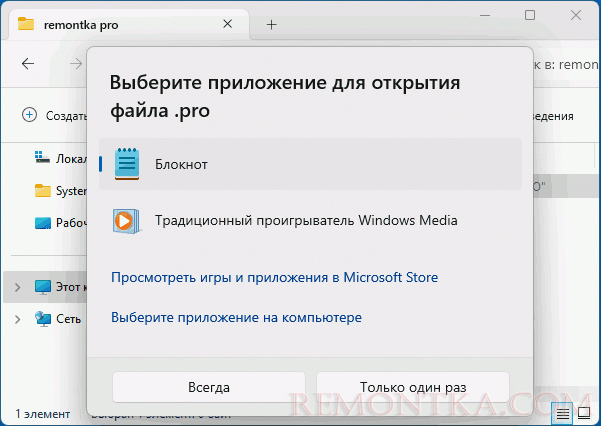Close the Explorer window

pyautogui.click(x=576, y=15)
